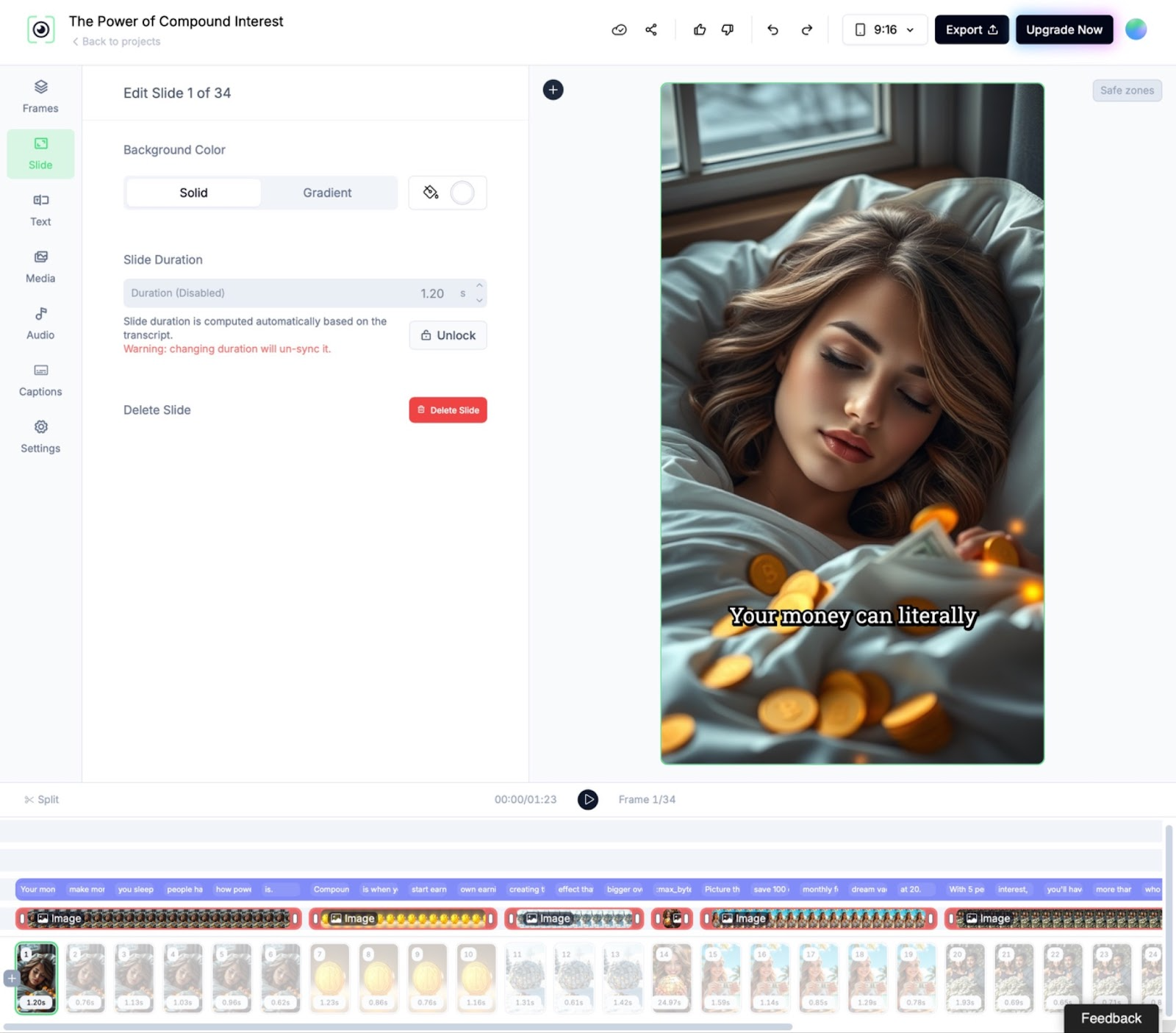Decrease slide duration with down arrow

click(x=479, y=299)
